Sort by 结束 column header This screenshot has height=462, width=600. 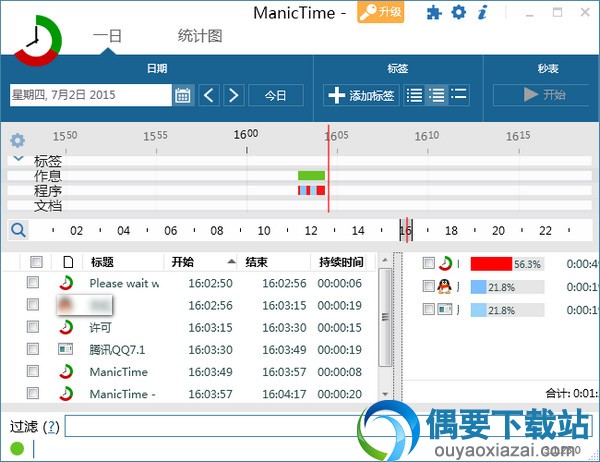point(256,262)
